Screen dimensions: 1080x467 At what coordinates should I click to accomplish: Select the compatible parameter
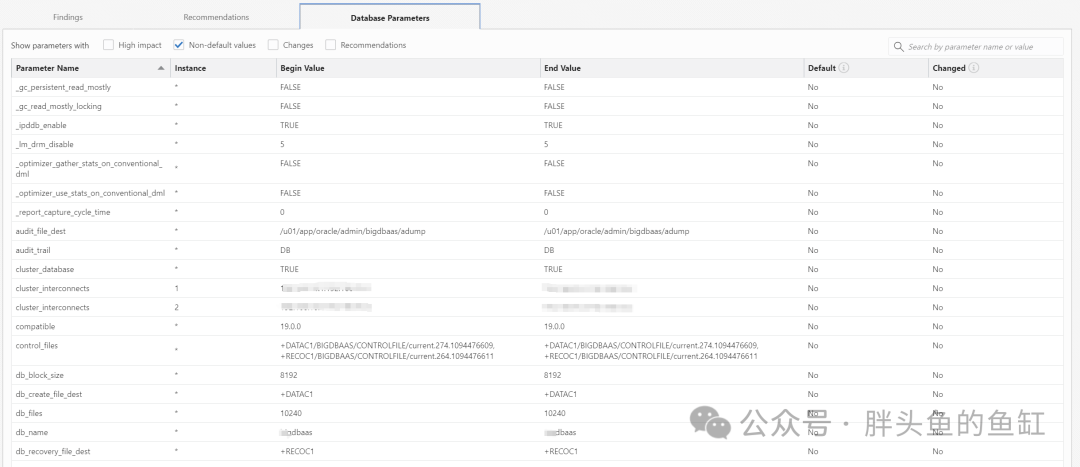pos(35,326)
